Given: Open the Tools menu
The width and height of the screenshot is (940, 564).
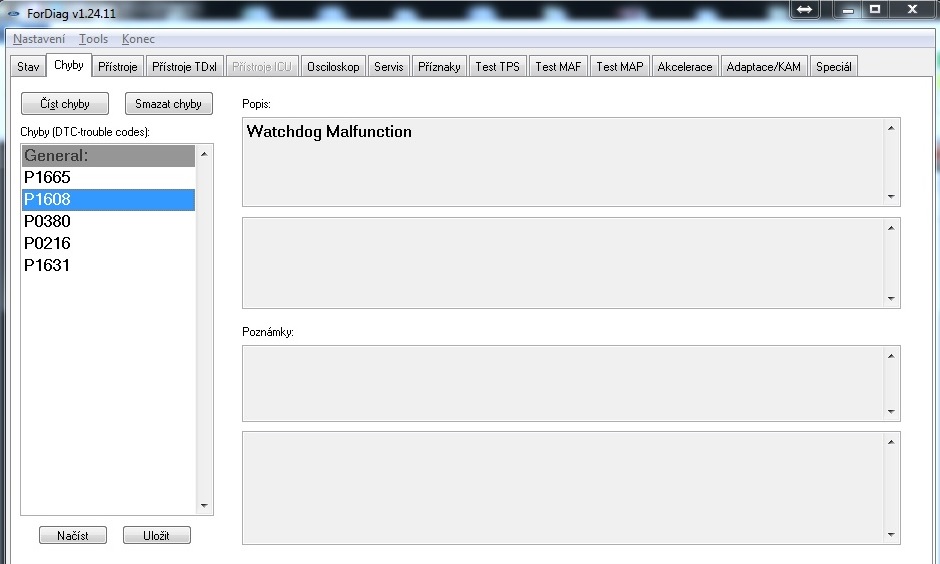Looking at the screenshot, I should 93,39.
